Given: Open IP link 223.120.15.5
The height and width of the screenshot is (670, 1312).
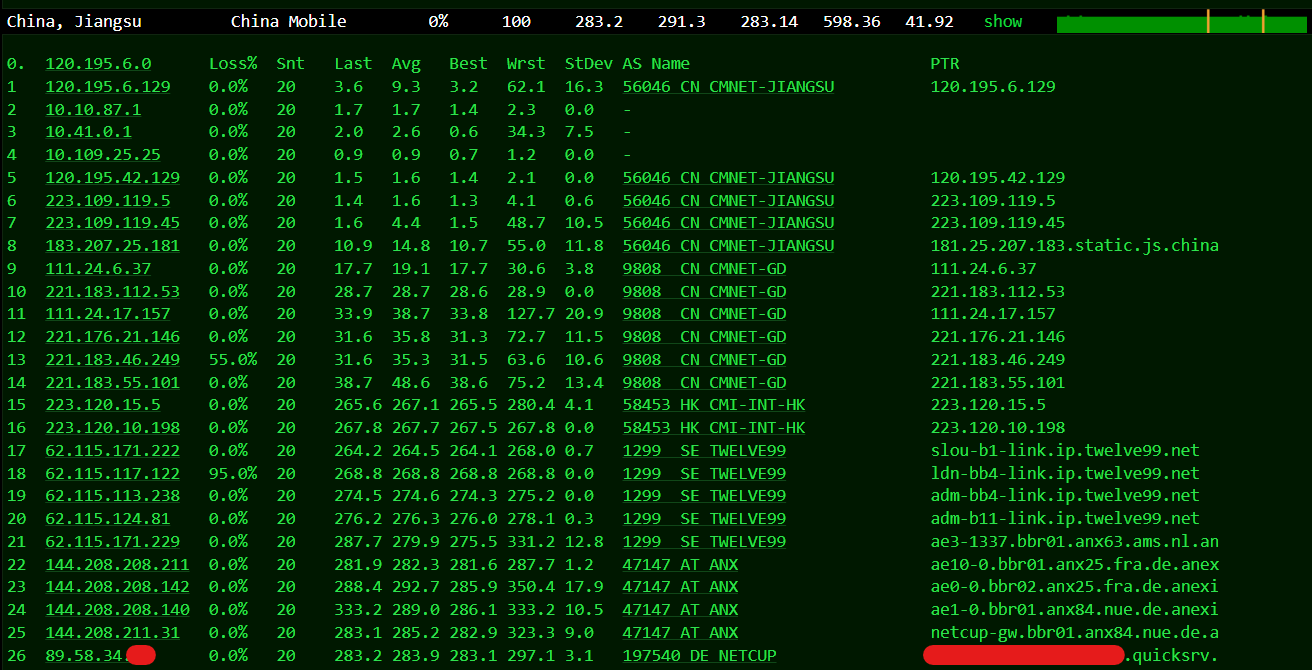Looking at the screenshot, I should [x=103, y=405].
